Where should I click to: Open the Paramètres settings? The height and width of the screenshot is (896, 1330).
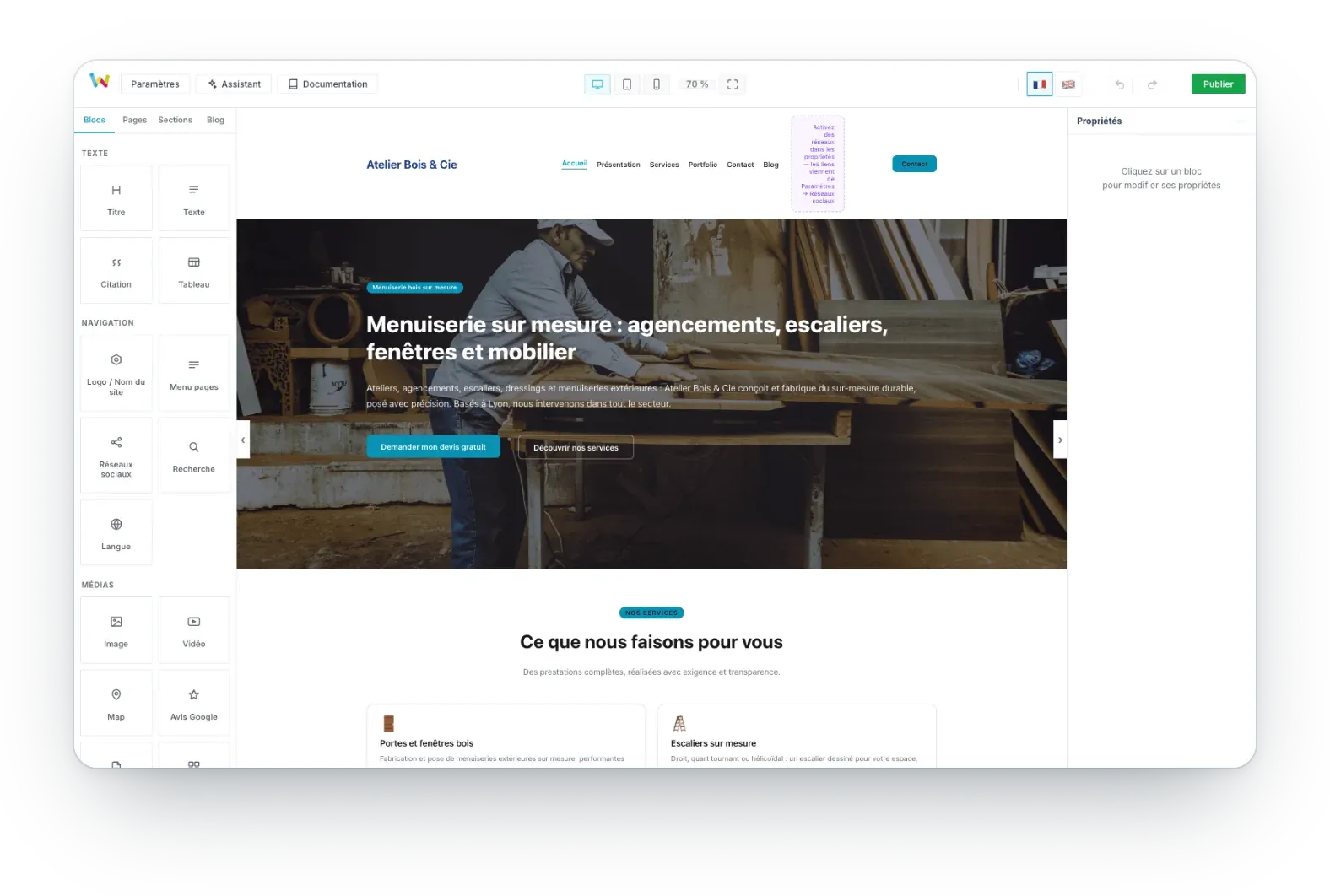[x=155, y=84]
